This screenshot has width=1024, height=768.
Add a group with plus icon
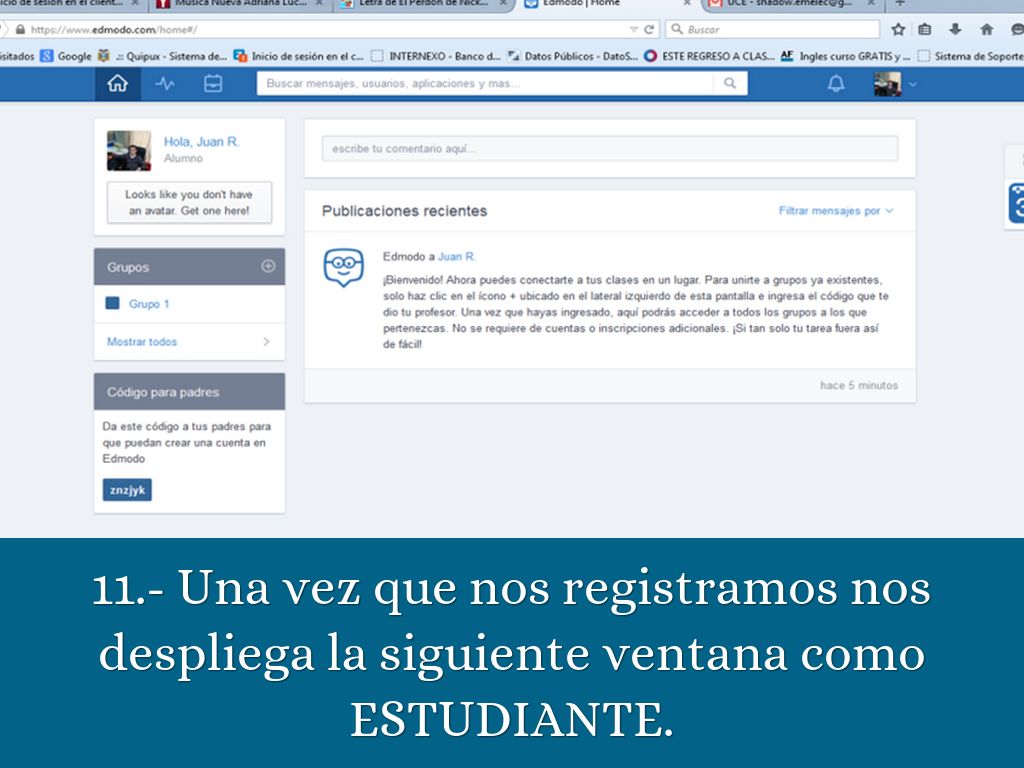tap(267, 266)
